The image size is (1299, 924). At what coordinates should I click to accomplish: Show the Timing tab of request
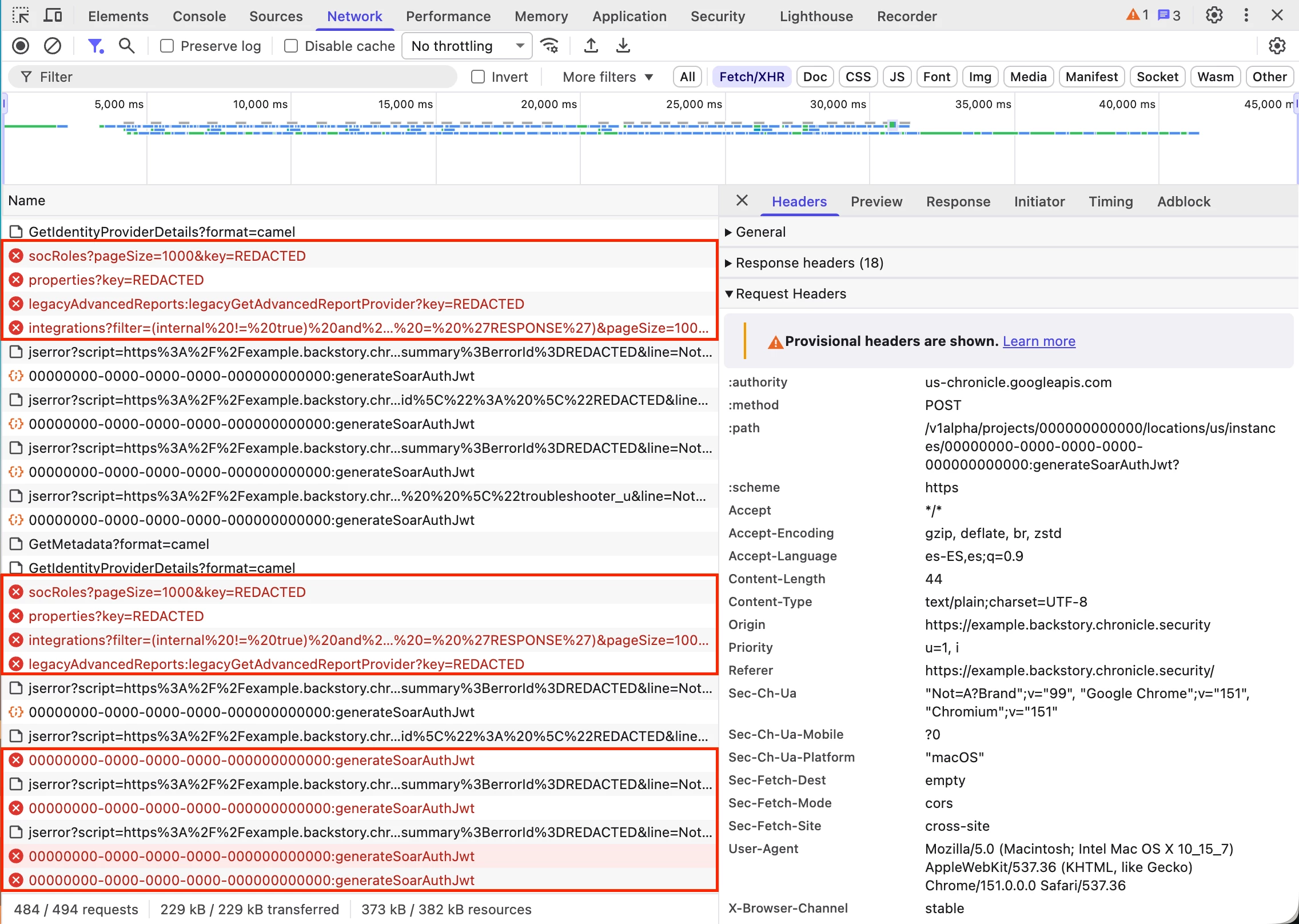tap(1110, 201)
